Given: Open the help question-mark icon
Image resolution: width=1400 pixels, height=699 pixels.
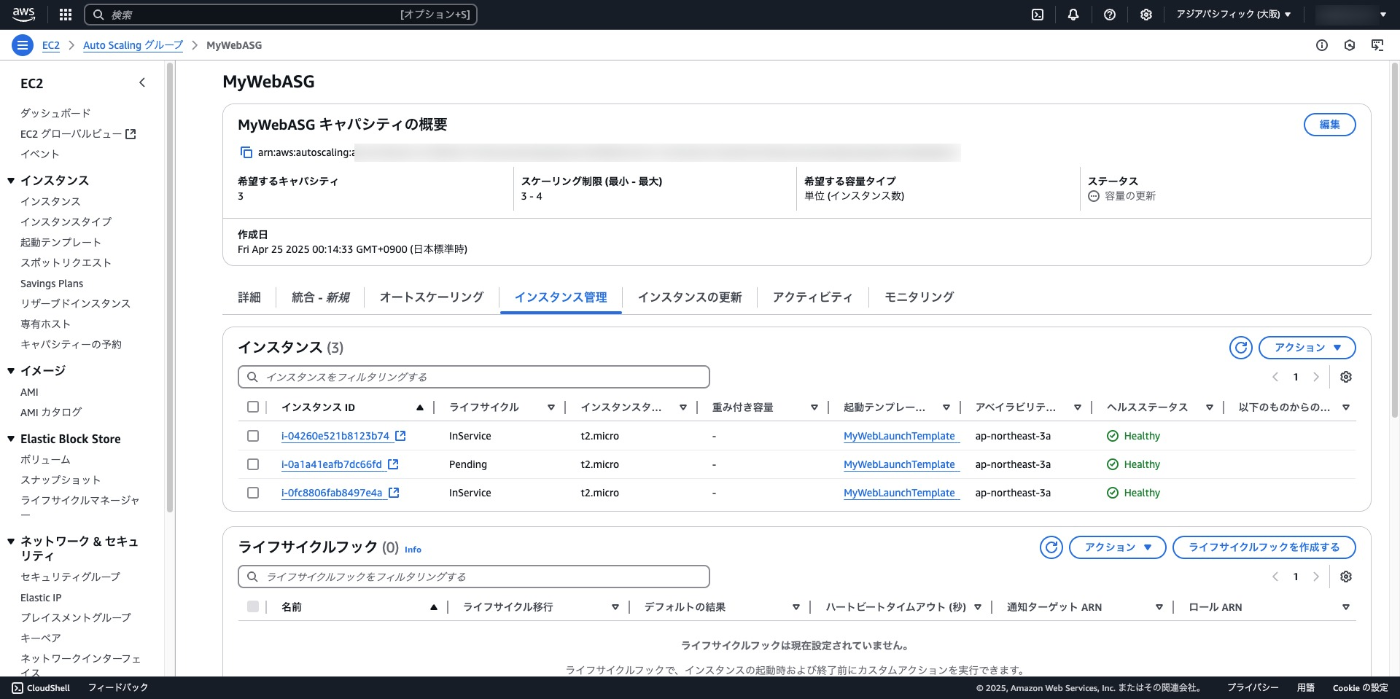Looking at the screenshot, I should tap(1110, 15).
